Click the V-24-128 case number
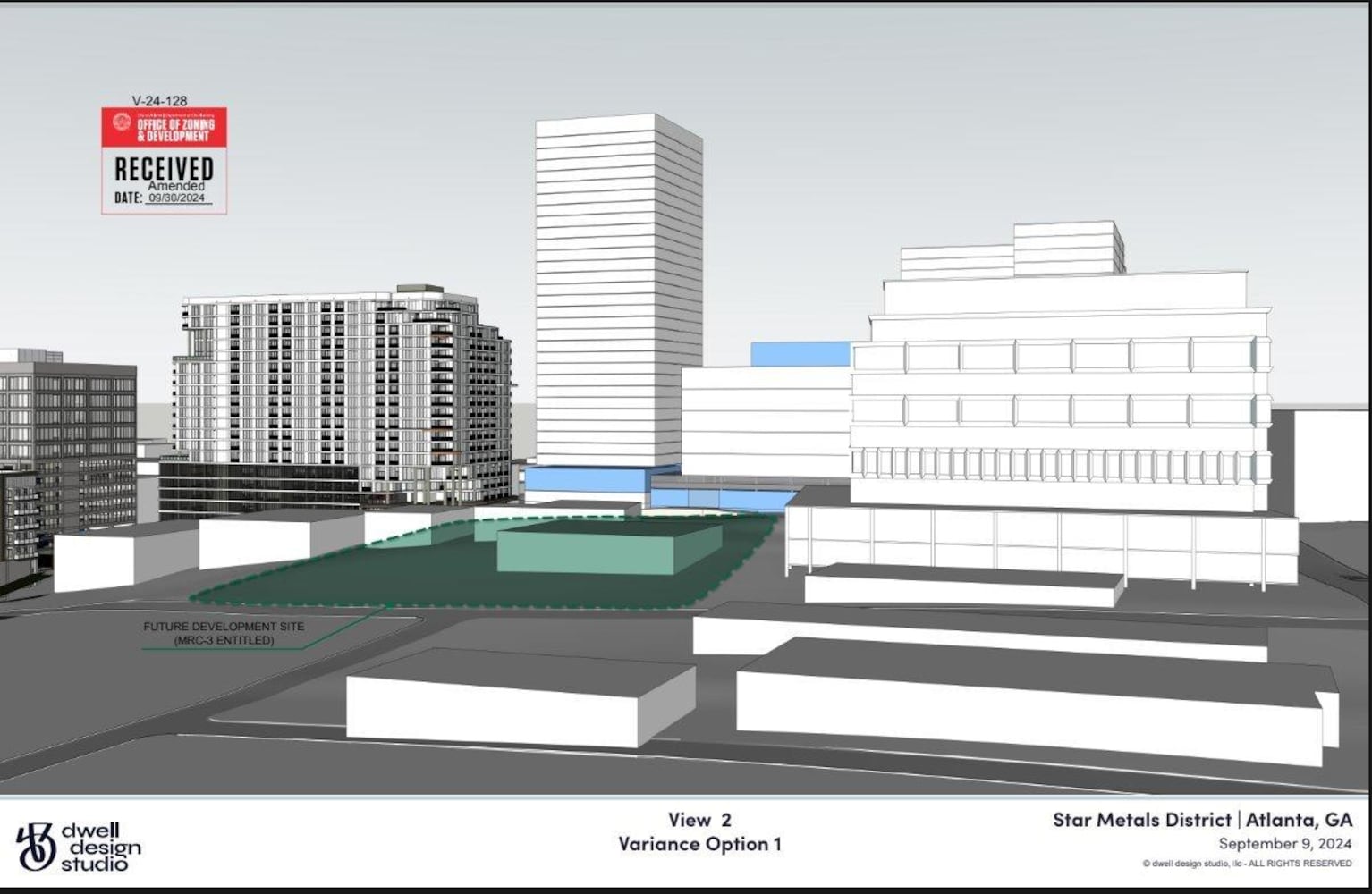 [x=159, y=101]
